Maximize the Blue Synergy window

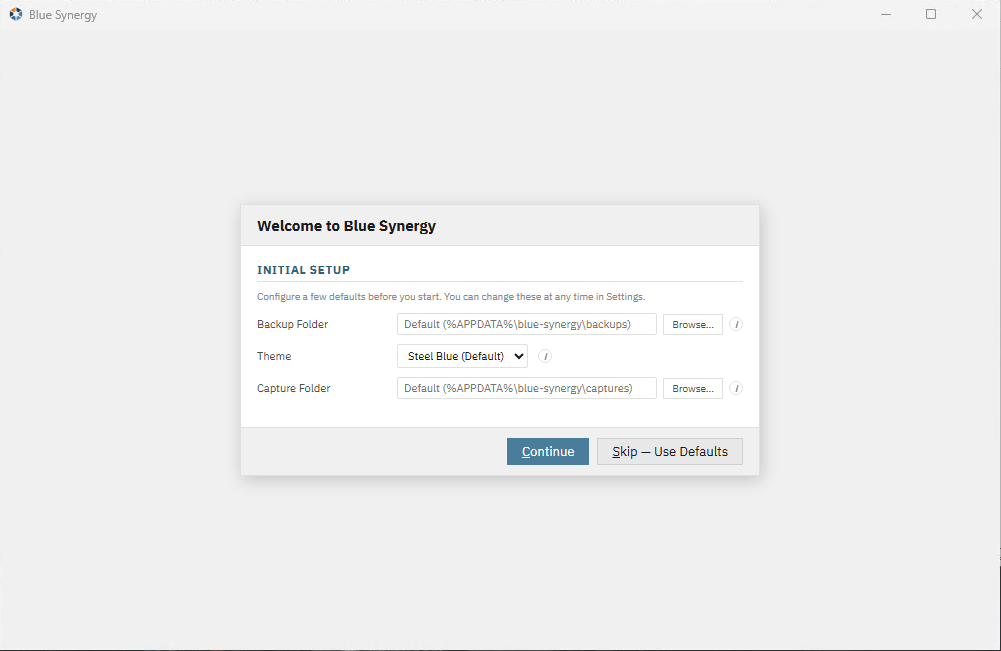tap(931, 15)
